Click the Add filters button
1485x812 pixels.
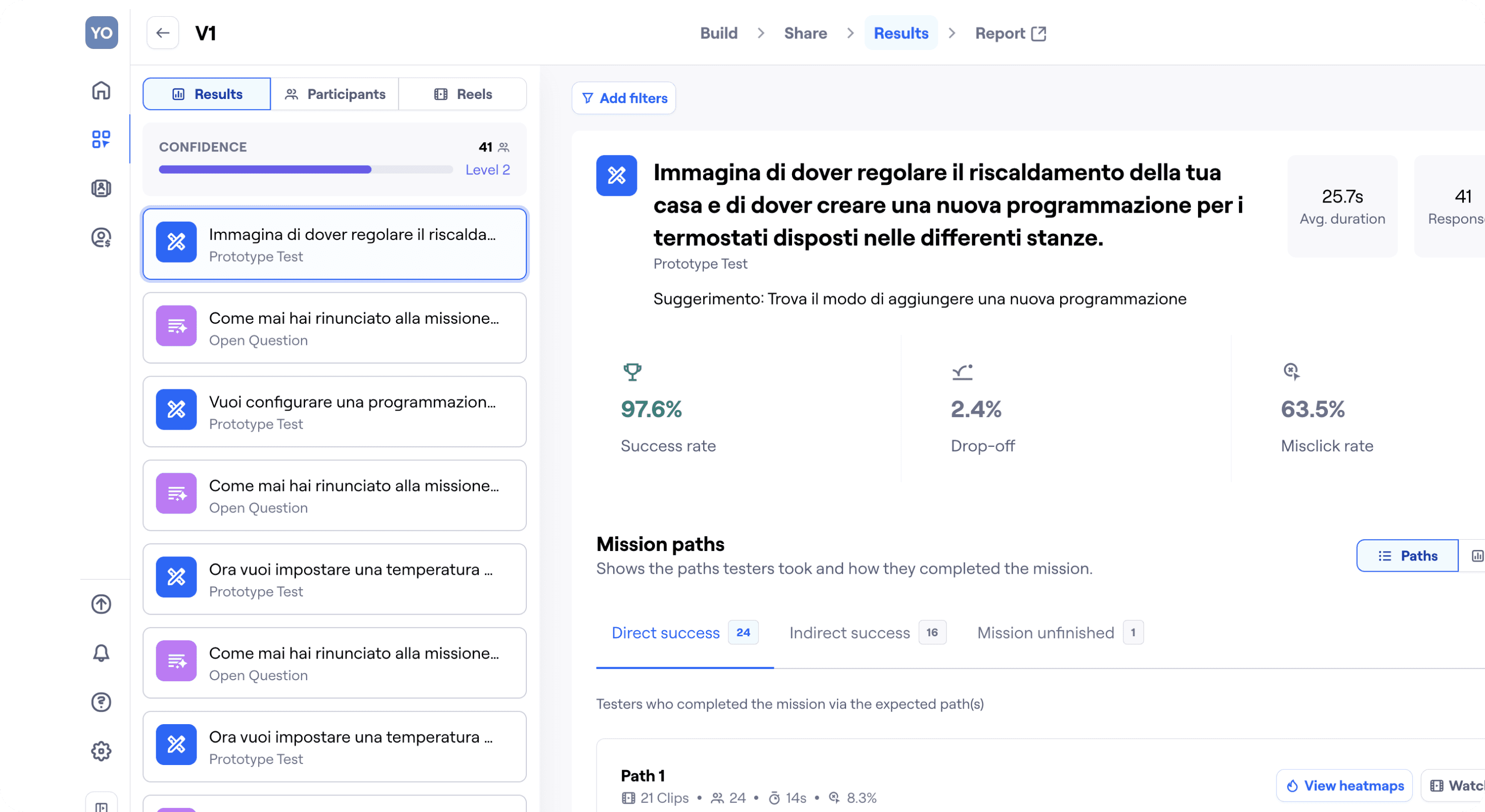[624, 98]
